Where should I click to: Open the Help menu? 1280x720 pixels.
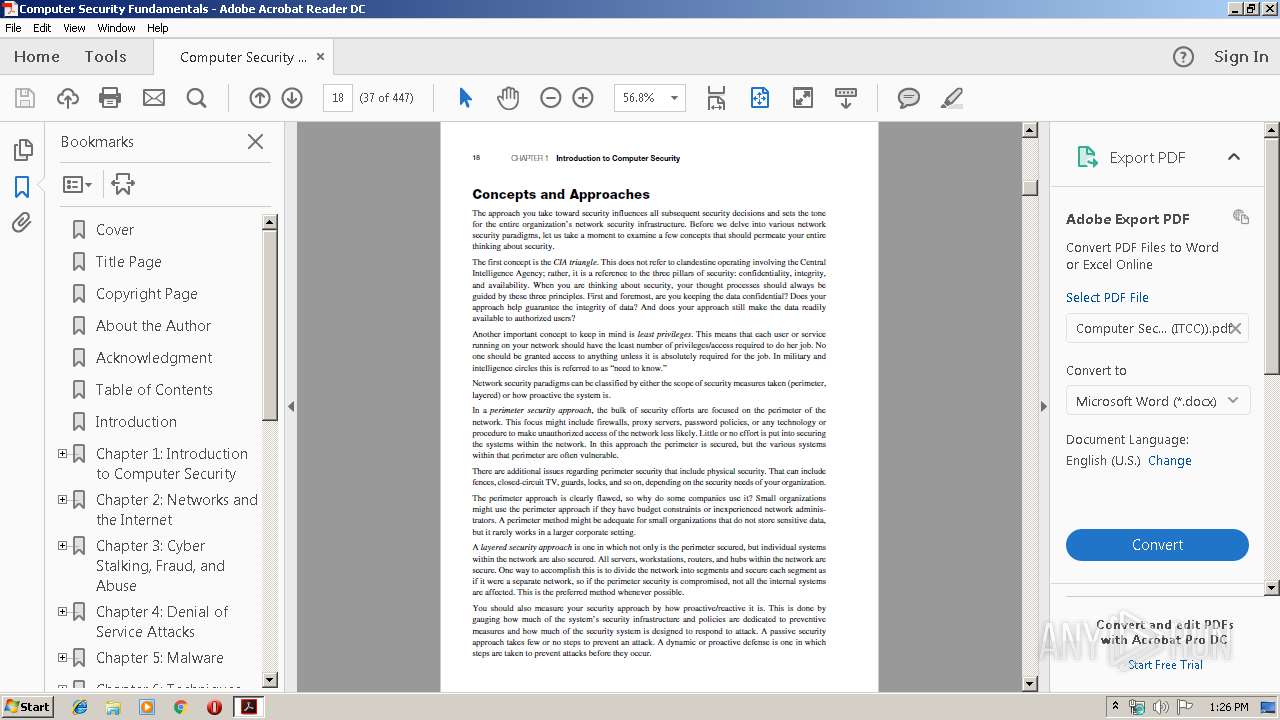[x=158, y=28]
